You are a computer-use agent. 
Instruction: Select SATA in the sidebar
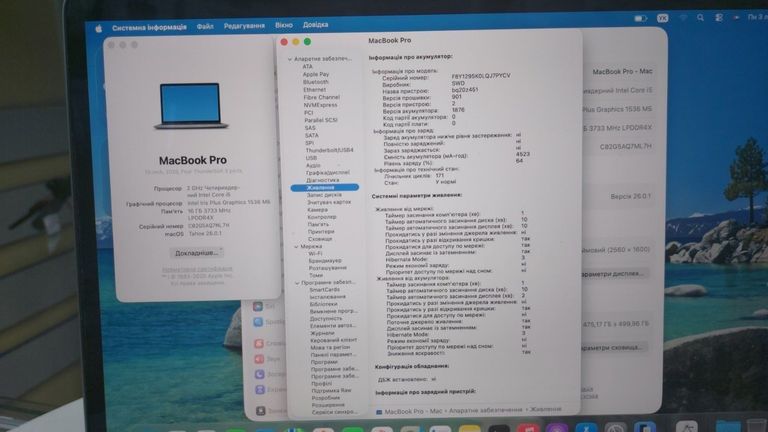[312, 135]
